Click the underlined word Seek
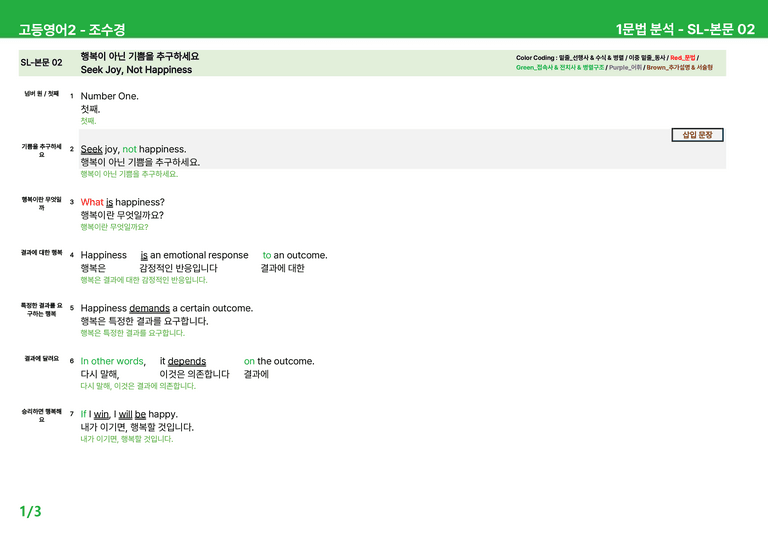768x543 pixels. [x=92, y=149]
